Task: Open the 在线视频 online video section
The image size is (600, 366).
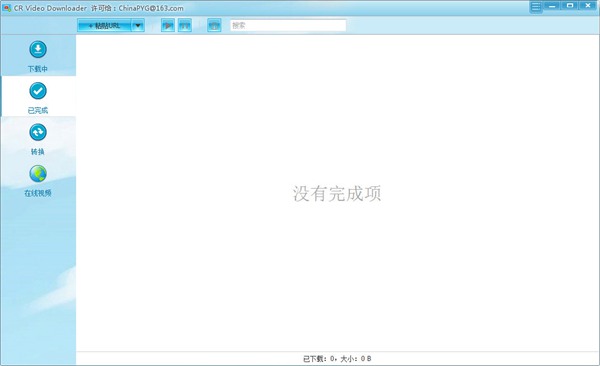Action: pyautogui.click(x=38, y=180)
